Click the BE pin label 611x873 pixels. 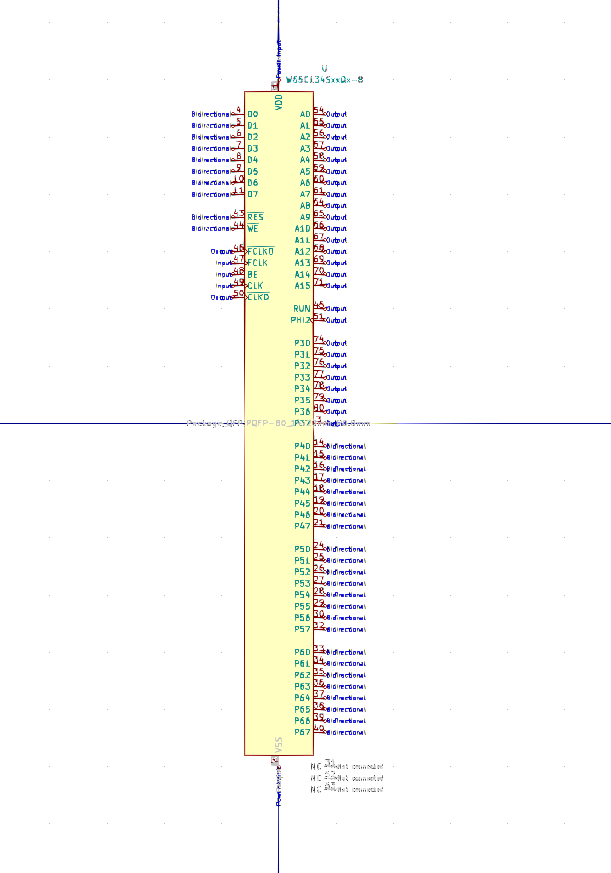click(252, 274)
